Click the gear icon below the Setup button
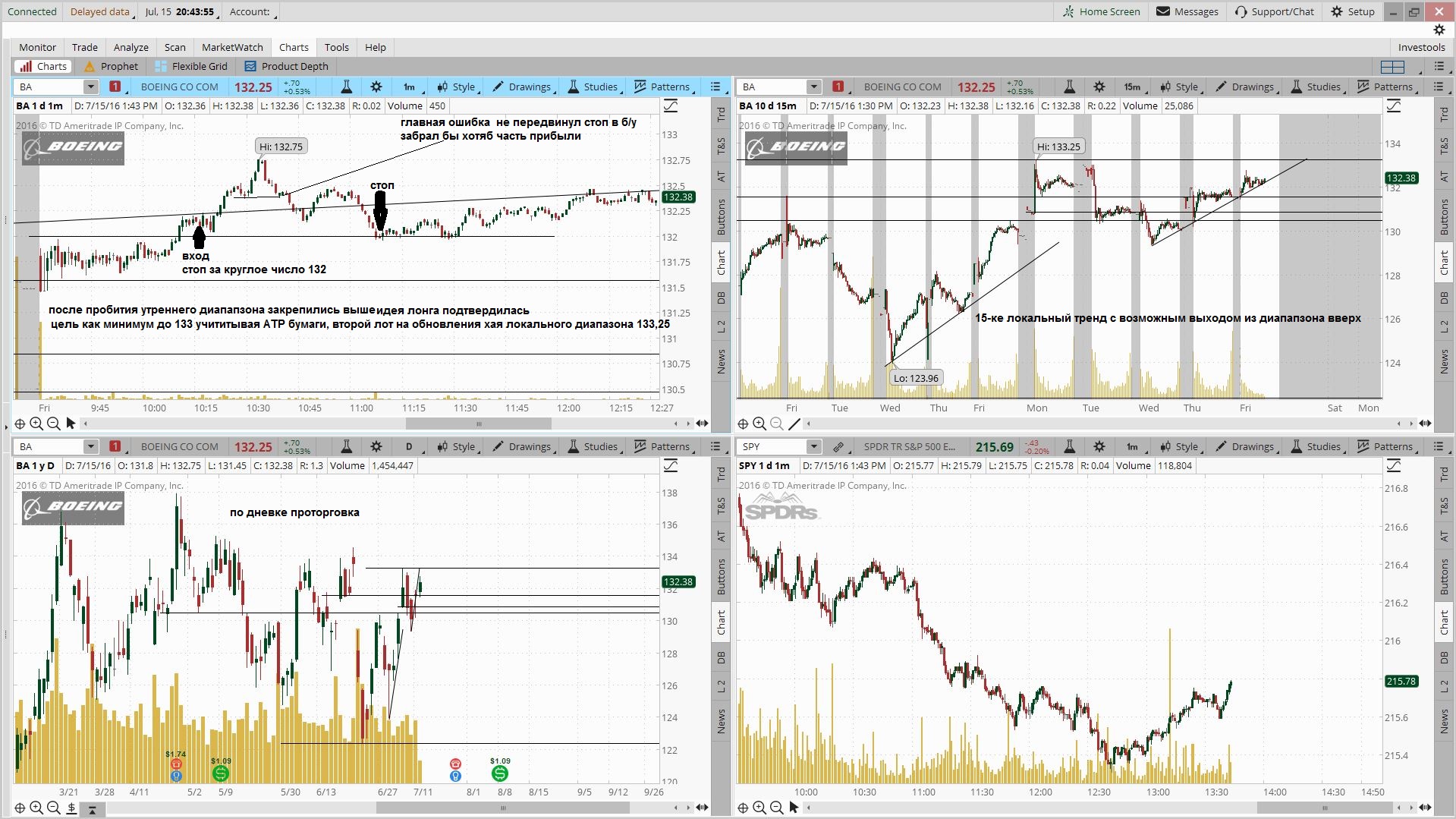The height and width of the screenshot is (819, 1456). (1439, 30)
